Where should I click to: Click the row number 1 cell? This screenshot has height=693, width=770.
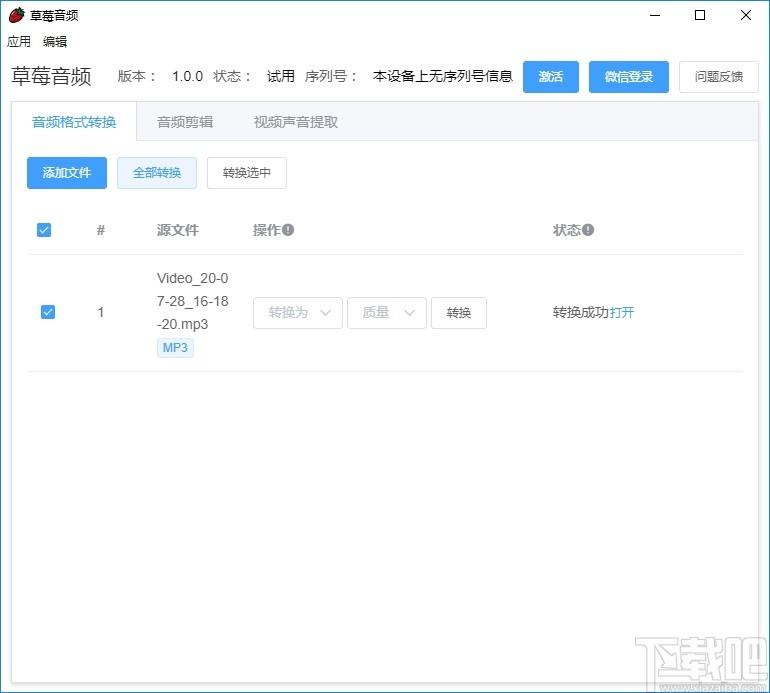point(101,312)
